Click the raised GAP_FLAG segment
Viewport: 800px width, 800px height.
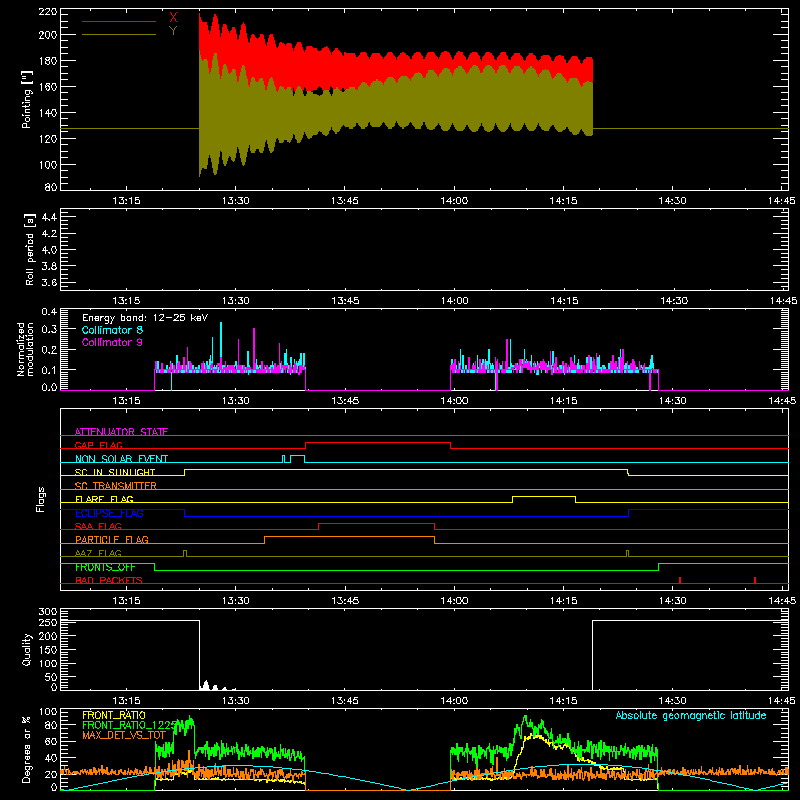coord(378,443)
